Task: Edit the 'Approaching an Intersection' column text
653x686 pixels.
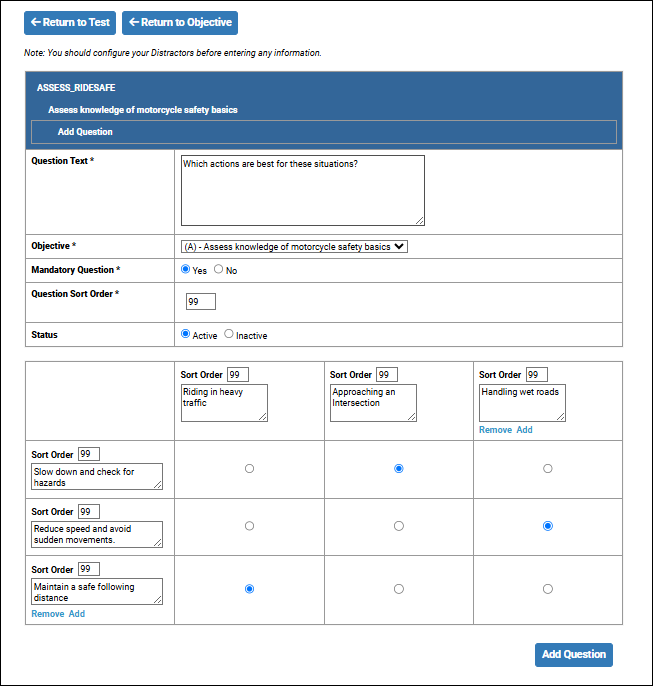Action: pyautogui.click(x=373, y=402)
